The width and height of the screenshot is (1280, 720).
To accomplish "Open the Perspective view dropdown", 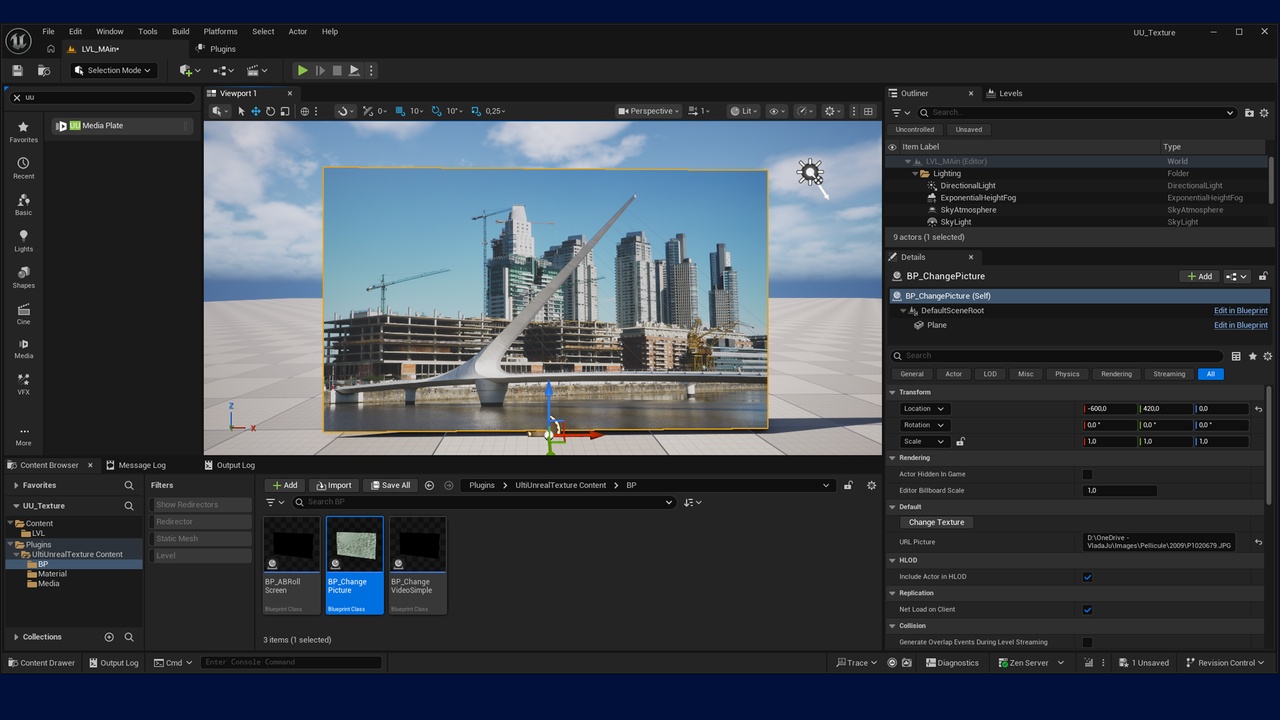I will point(648,111).
